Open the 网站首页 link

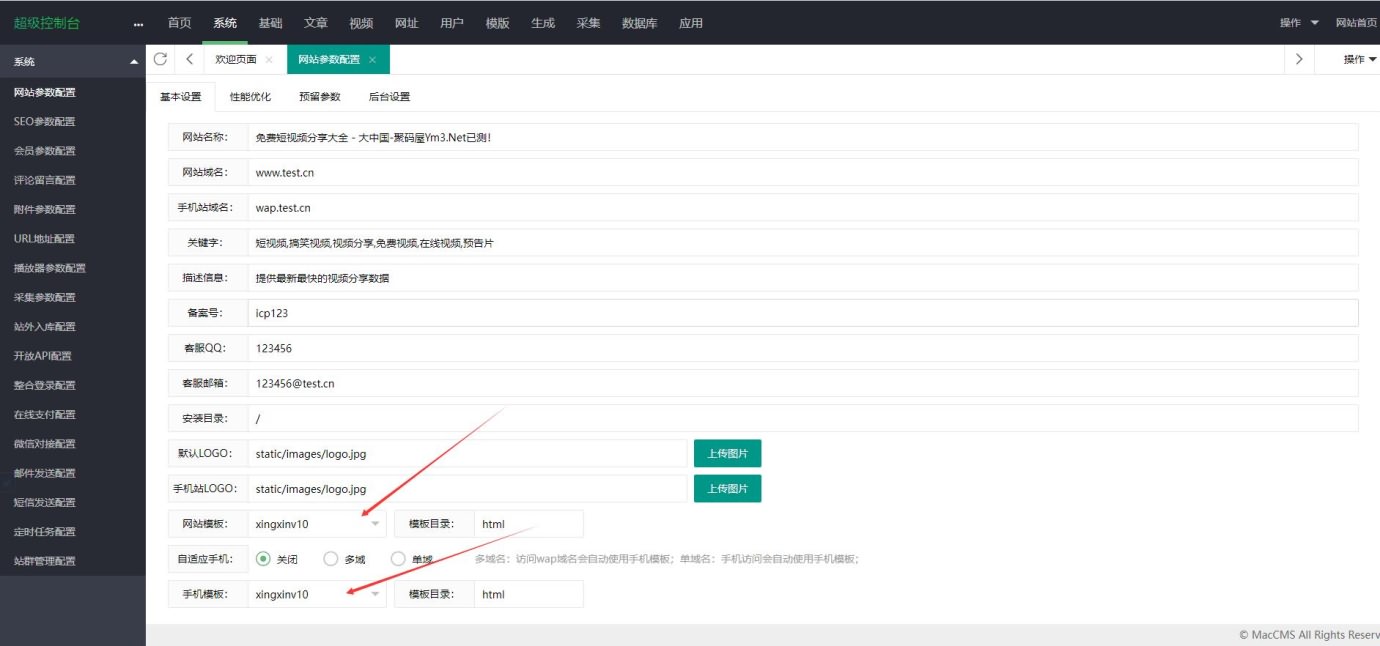click(1356, 23)
